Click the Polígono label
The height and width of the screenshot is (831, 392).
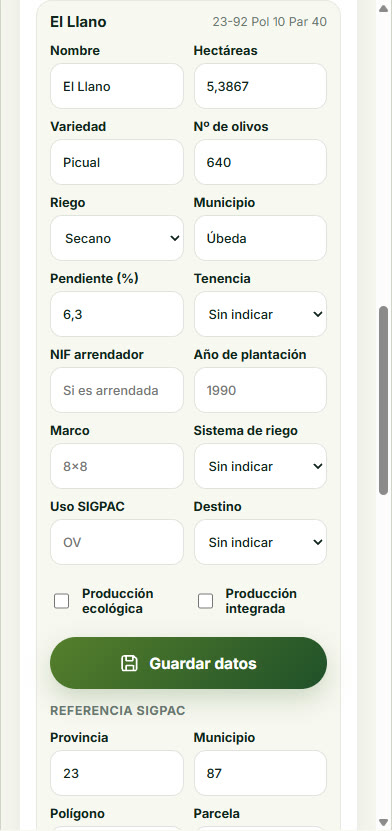(x=77, y=814)
